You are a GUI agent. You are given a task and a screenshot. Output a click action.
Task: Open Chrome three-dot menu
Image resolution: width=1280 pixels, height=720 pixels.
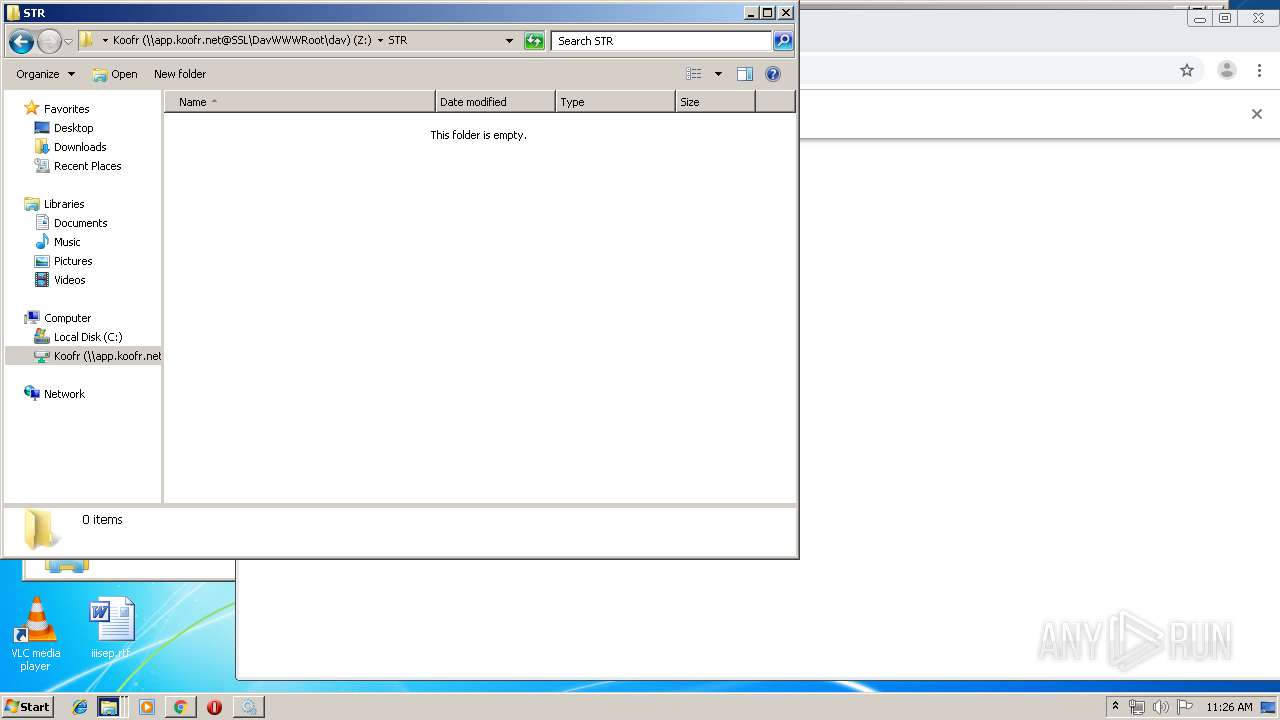[1259, 70]
